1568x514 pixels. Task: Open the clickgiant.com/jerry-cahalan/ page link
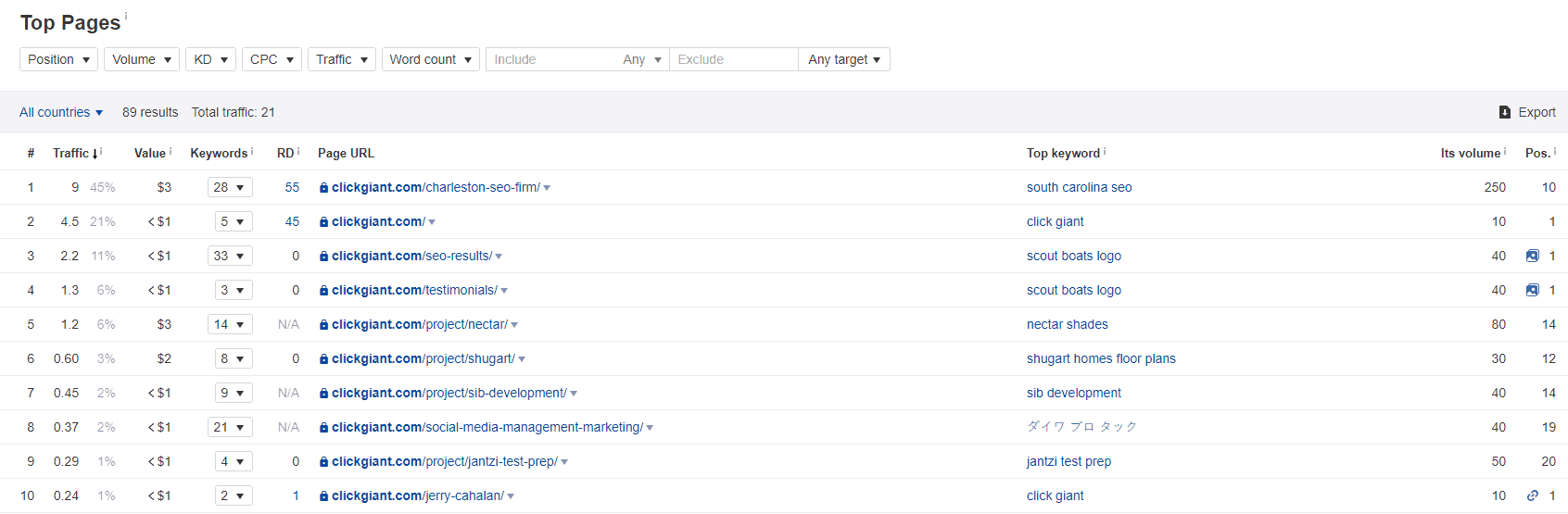click(418, 495)
